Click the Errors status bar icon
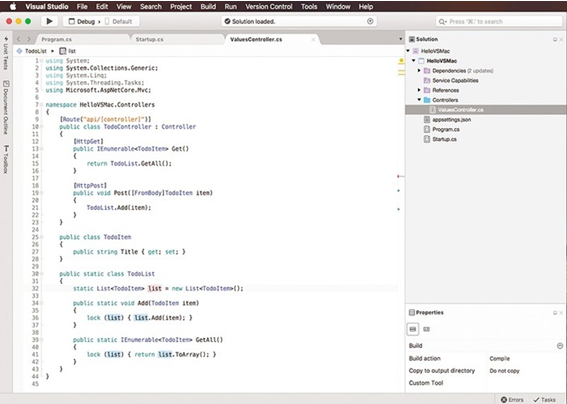Image resolution: width=567 pixels, height=404 pixels. (512, 399)
